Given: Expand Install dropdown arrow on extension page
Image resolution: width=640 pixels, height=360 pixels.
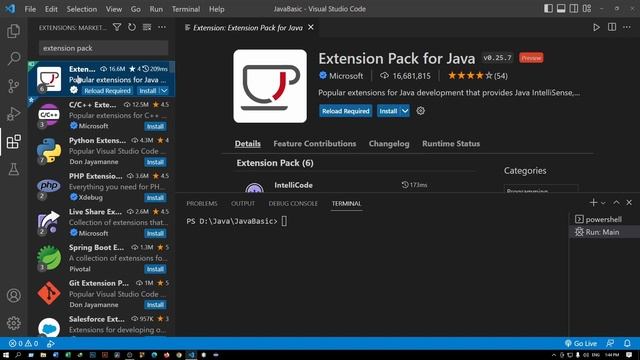Looking at the screenshot, I should coord(405,111).
